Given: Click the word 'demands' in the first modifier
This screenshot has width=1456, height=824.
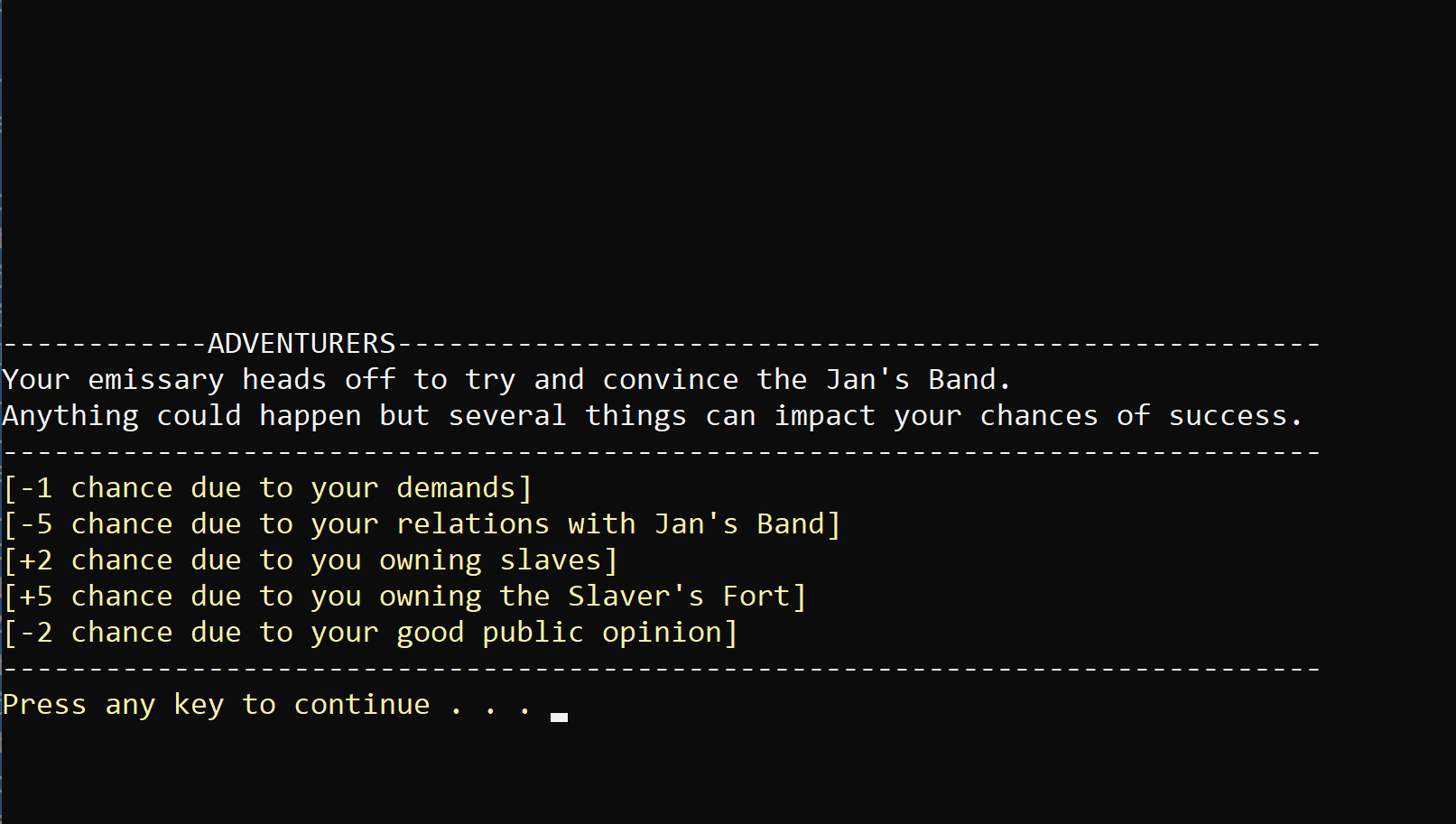Looking at the screenshot, I should [x=456, y=488].
